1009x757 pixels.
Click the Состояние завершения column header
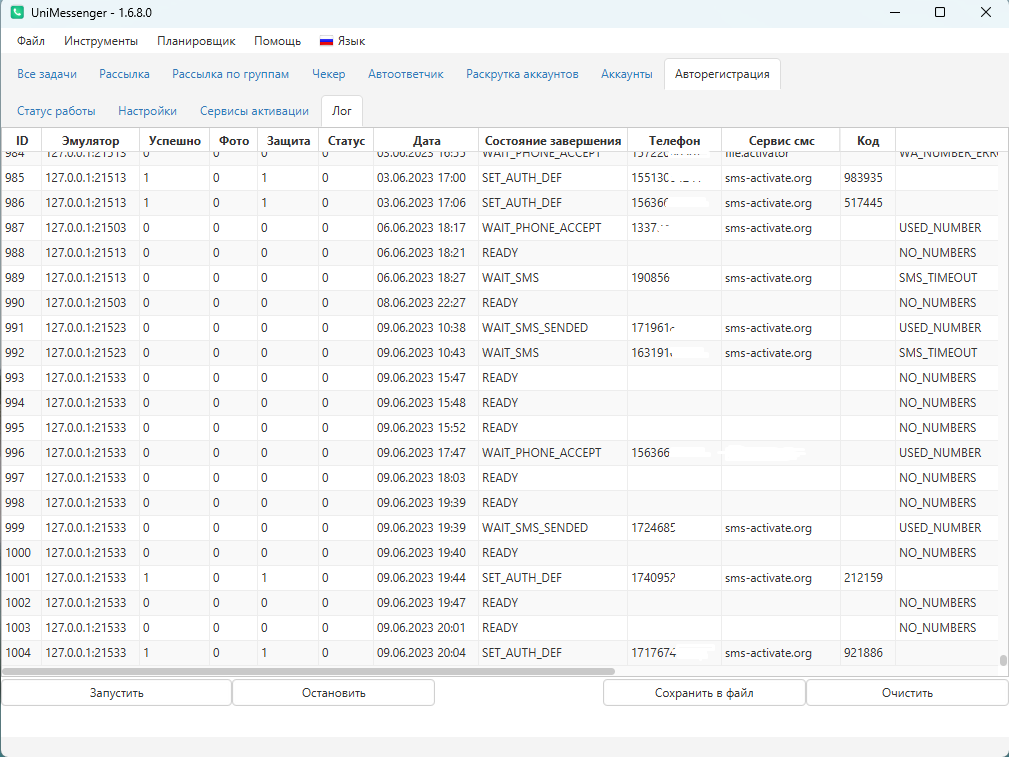tap(553, 141)
